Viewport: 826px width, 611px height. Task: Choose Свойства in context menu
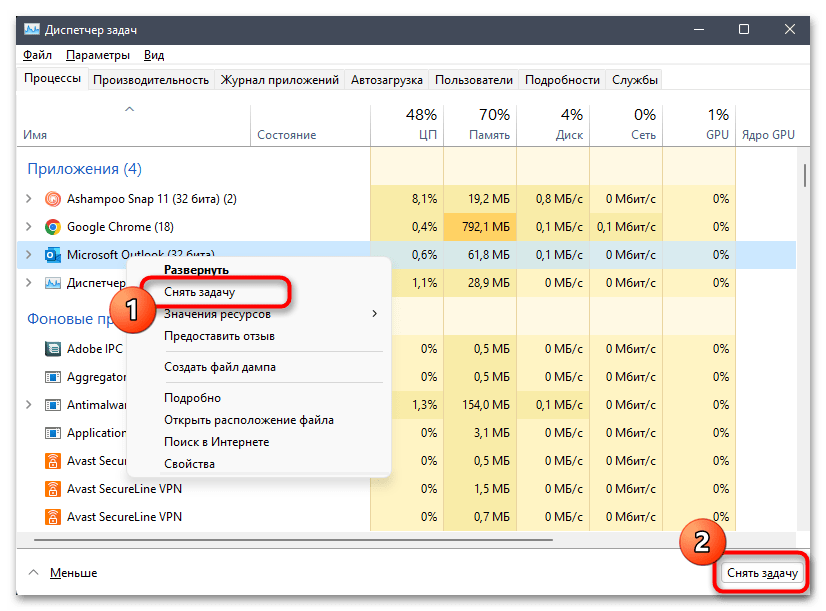click(x=189, y=464)
